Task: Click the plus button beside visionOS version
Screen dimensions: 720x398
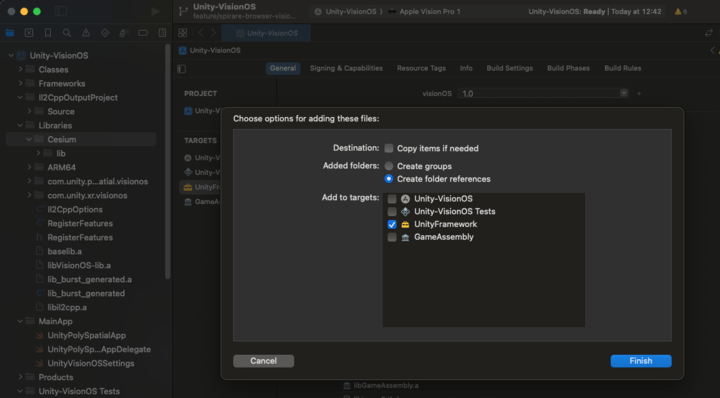Action: [x=639, y=93]
